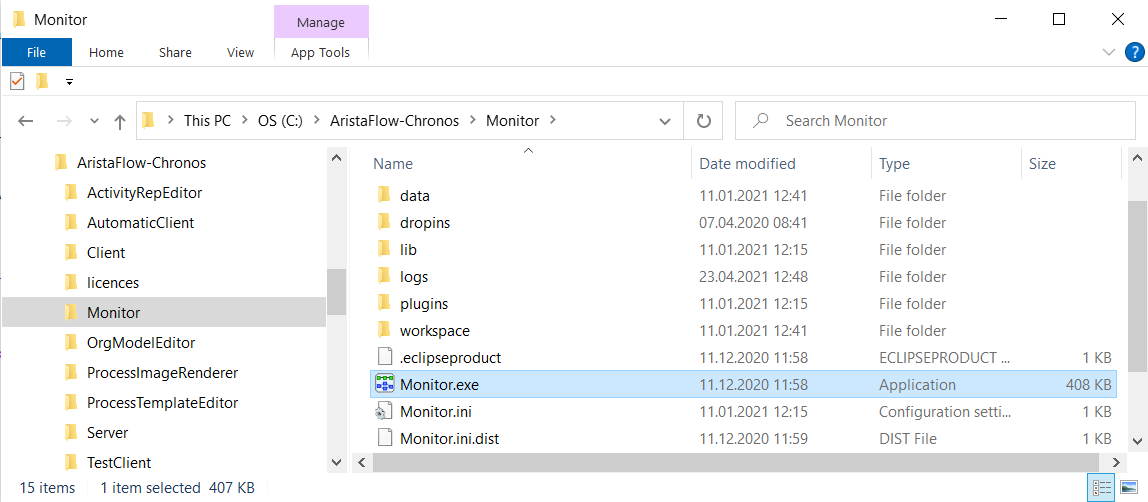
Task: Open the File menu tab
Action: [36, 53]
